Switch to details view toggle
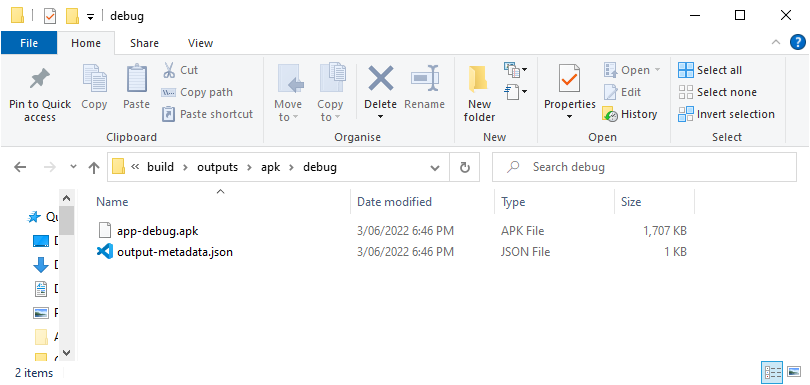The height and width of the screenshot is (385, 810). click(772, 372)
